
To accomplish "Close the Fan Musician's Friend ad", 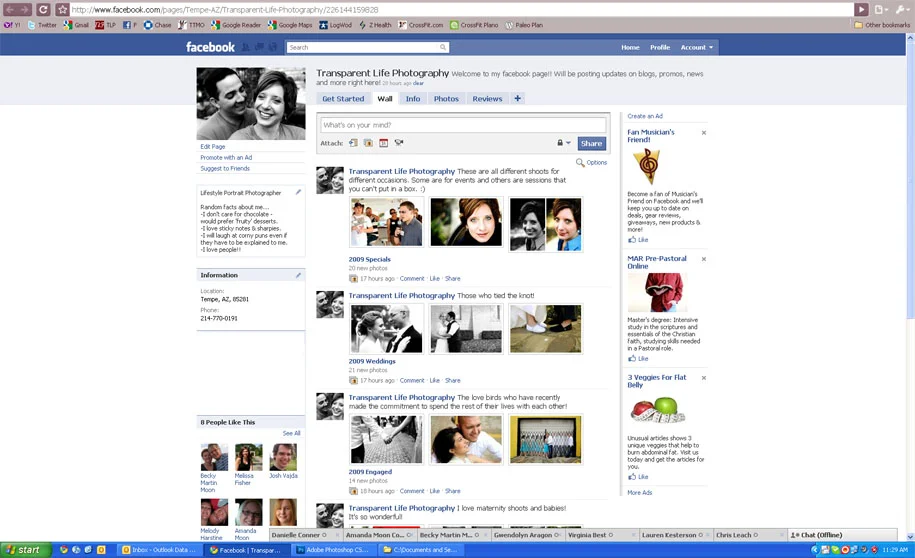I will 704,133.
